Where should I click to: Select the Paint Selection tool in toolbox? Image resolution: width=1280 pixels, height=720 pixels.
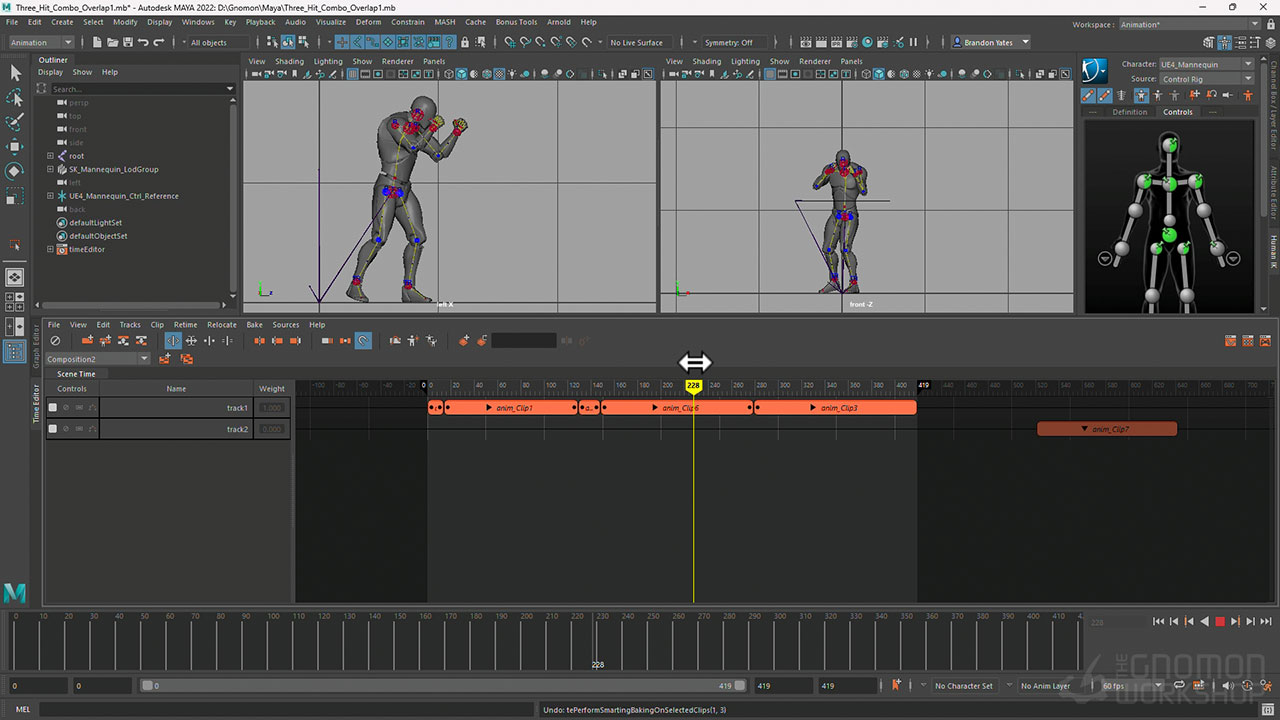15,122
